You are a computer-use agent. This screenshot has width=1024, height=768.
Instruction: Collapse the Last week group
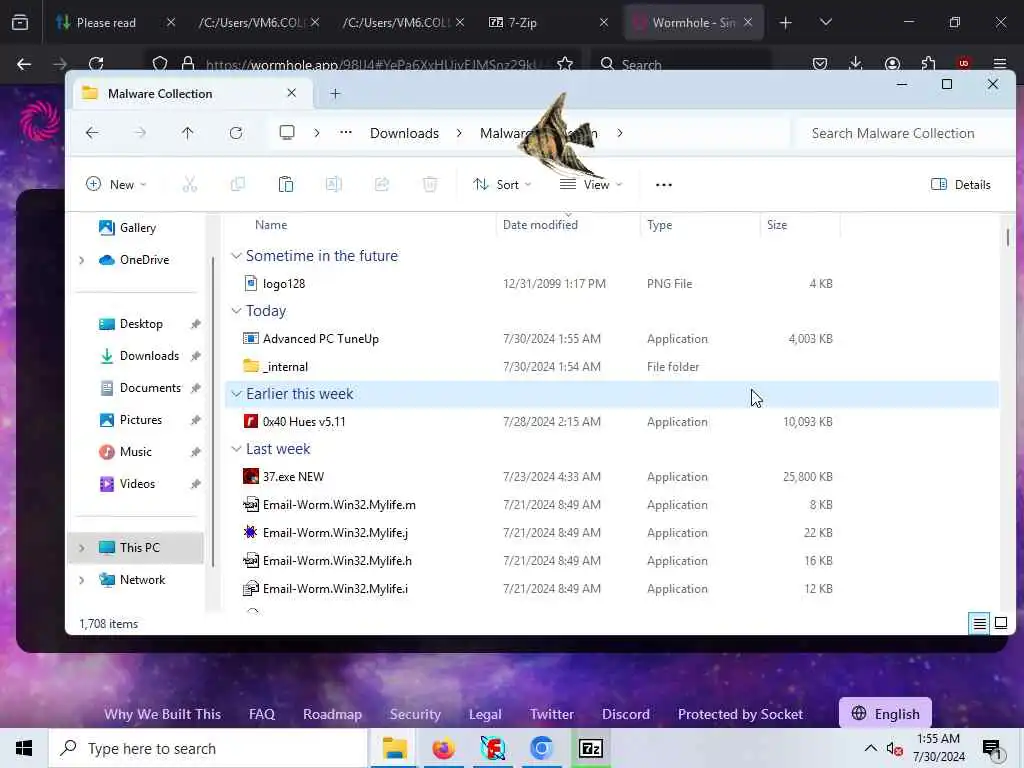(236, 449)
